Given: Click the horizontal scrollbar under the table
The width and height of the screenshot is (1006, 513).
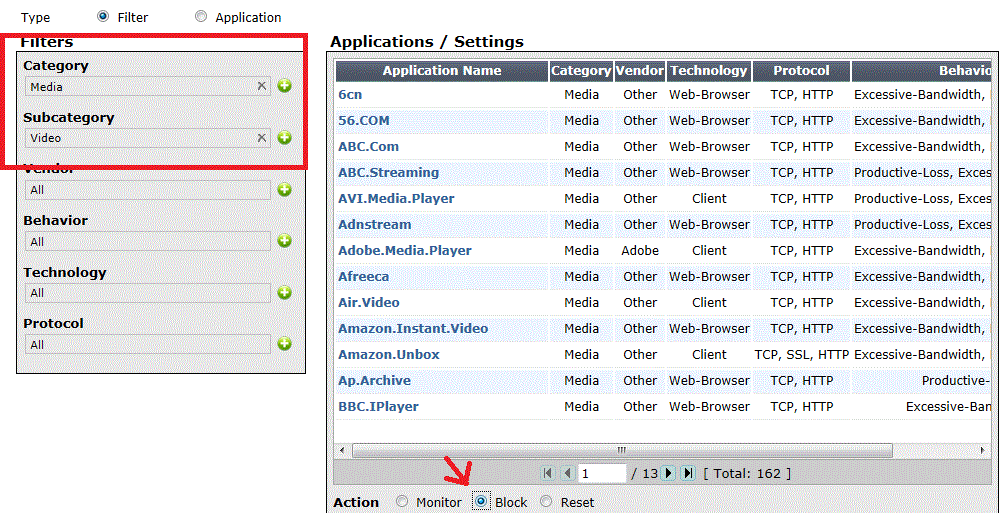Looking at the screenshot, I should (x=620, y=450).
